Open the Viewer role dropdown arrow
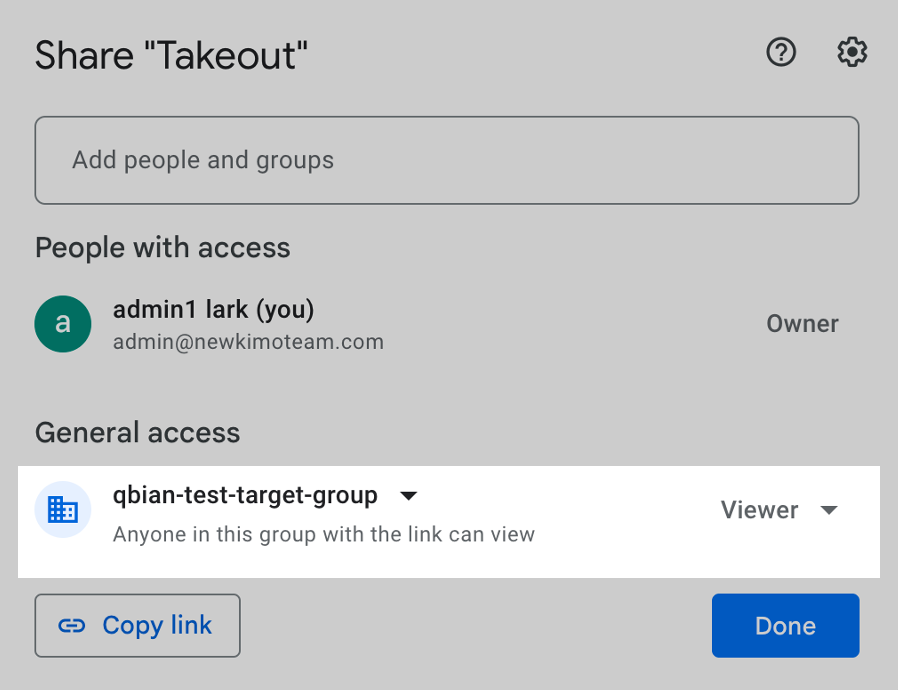Viewport: 898px width, 690px height. [828, 510]
